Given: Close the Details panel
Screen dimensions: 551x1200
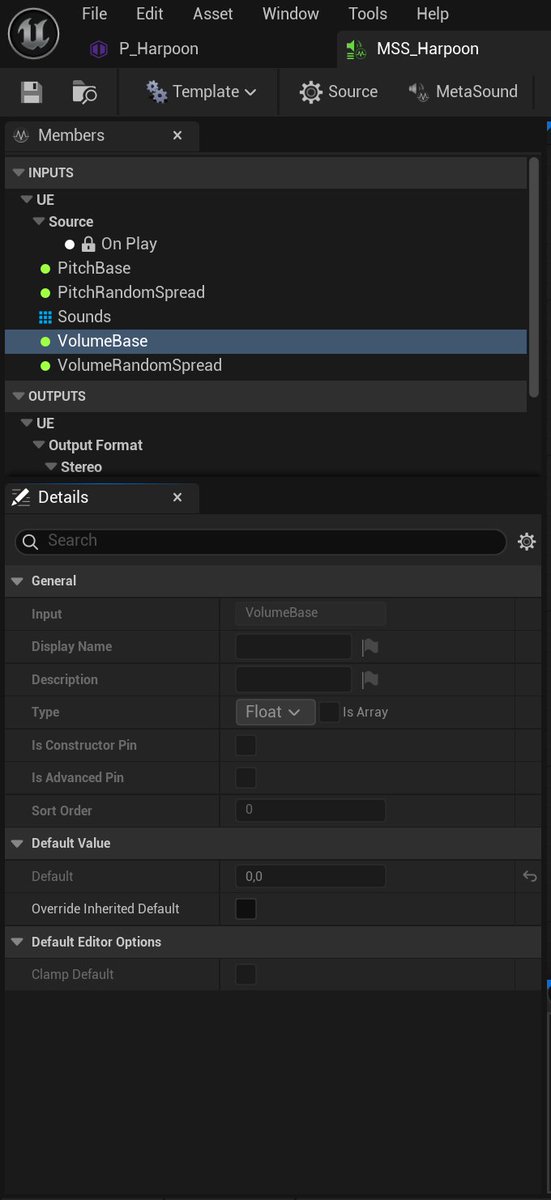Looking at the screenshot, I should tap(178, 497).
